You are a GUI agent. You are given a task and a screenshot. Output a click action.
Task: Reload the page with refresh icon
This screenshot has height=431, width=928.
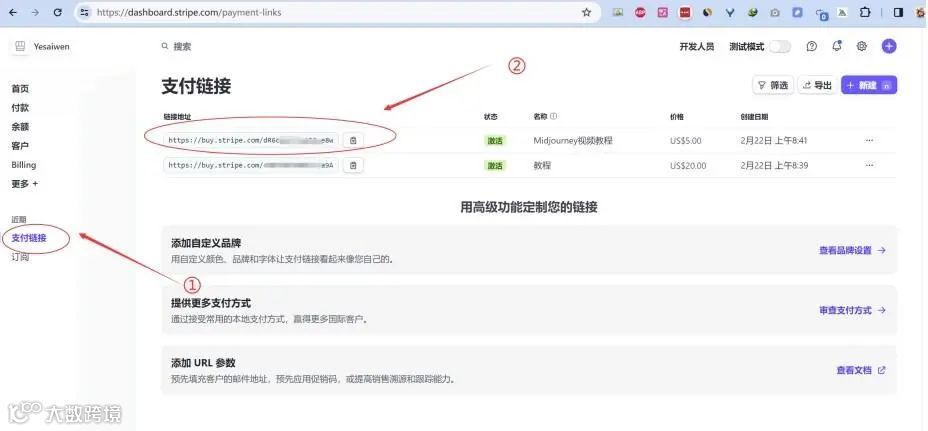coord(57,12)
